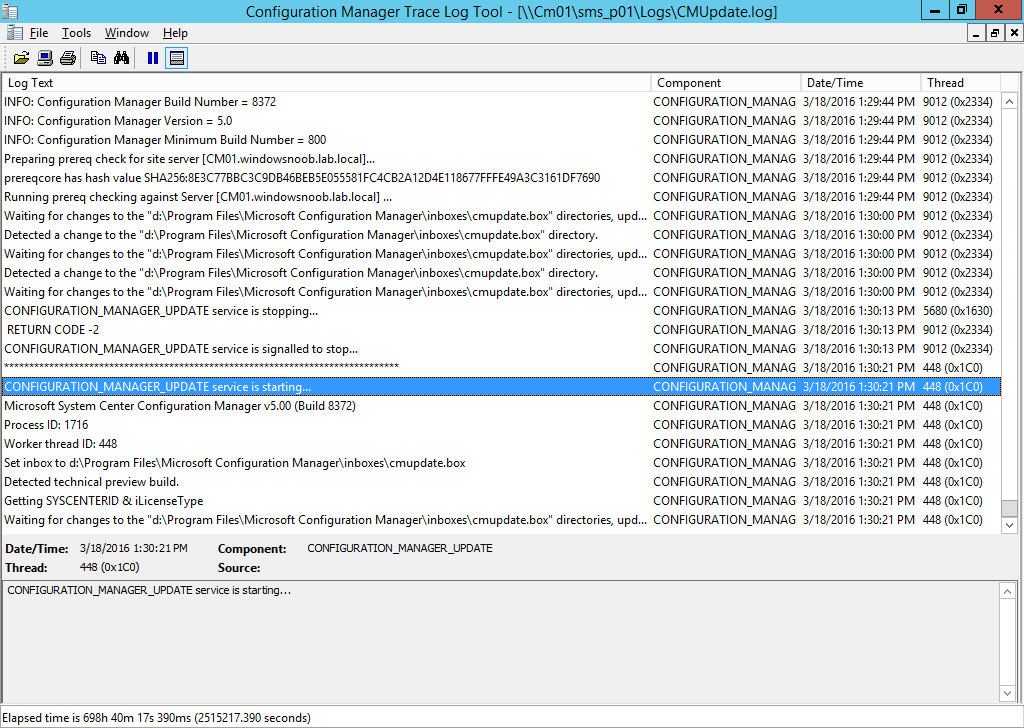Click the Thread value '448 (0x1C0)' in details

point(109,567)
